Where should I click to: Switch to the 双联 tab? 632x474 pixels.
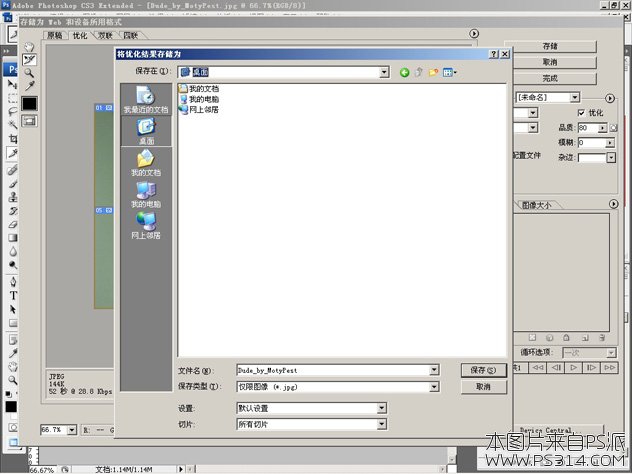tap(106, 35)
